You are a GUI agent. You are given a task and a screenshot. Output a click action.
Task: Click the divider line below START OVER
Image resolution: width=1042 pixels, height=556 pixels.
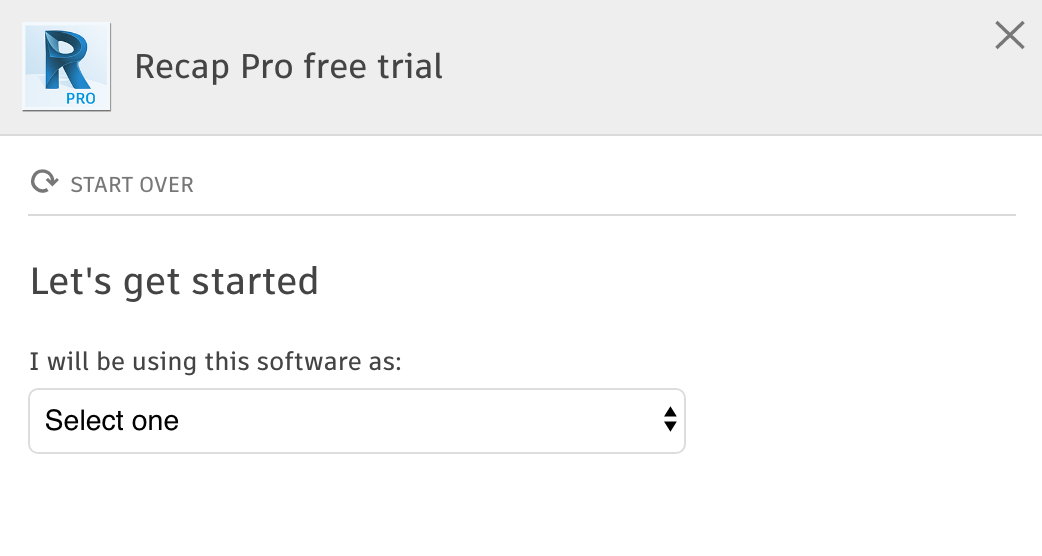click(x=521, y=215)
